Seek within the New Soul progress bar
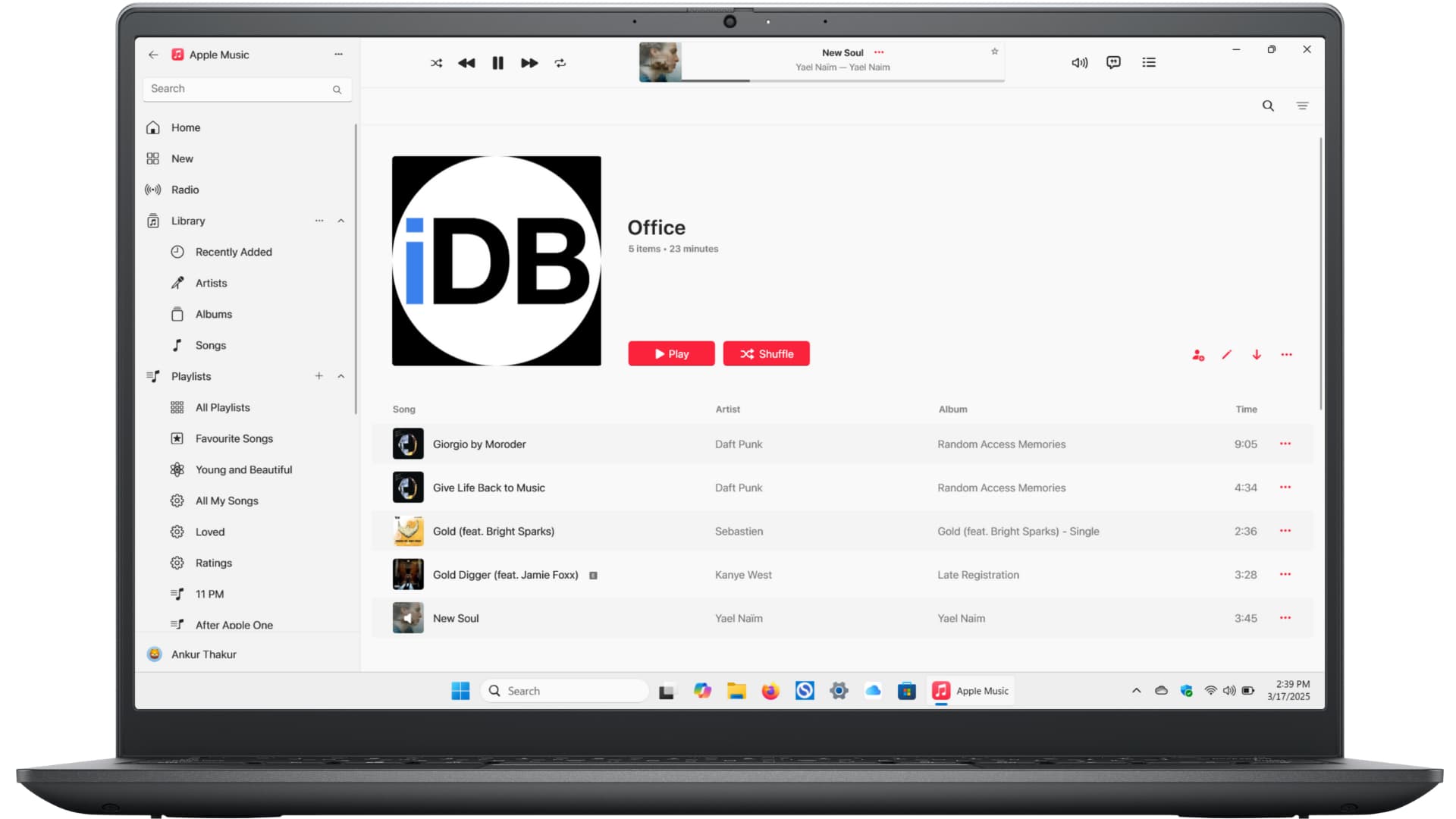Viewport: 1456px width, 819px height. point(843,80)
